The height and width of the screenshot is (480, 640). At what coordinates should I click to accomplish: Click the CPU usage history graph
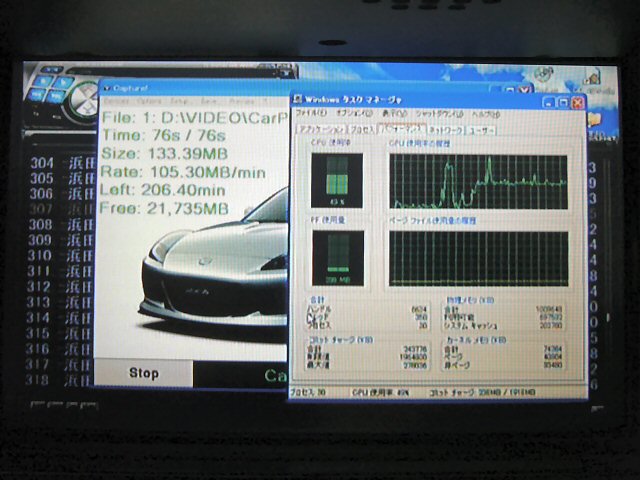(x=478, y=182)
